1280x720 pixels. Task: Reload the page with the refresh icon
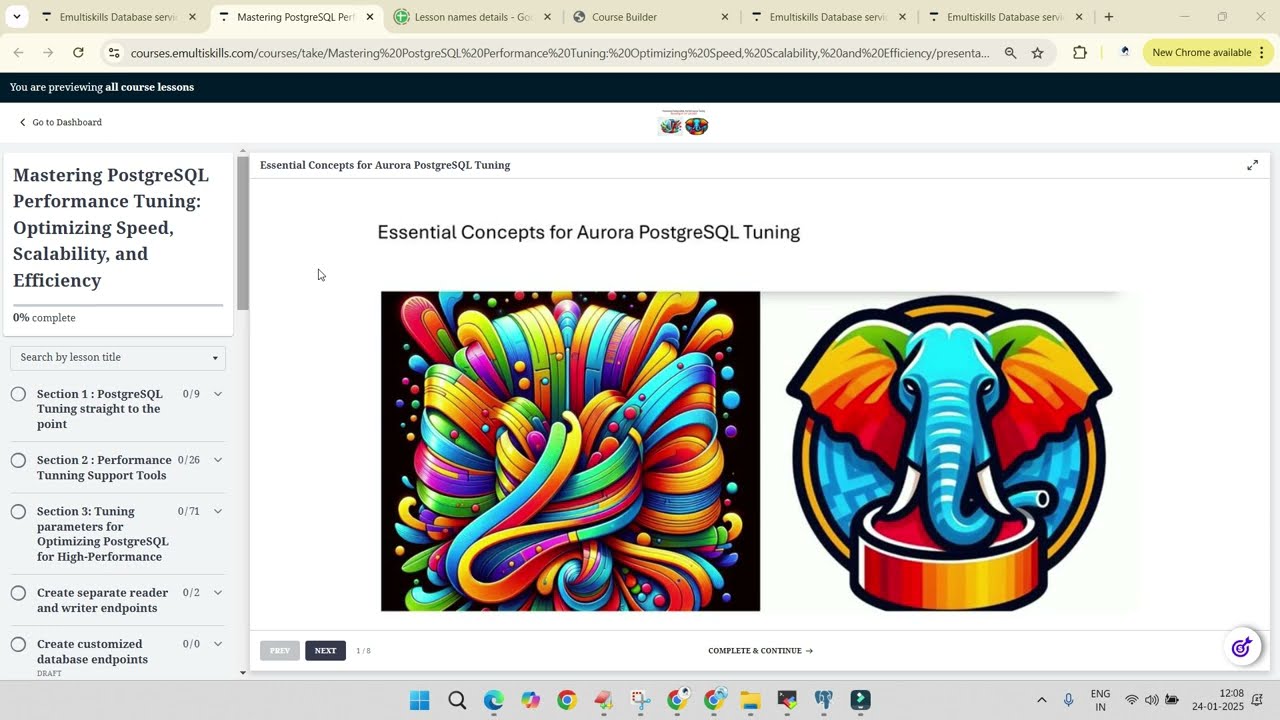tap(78, 53)
